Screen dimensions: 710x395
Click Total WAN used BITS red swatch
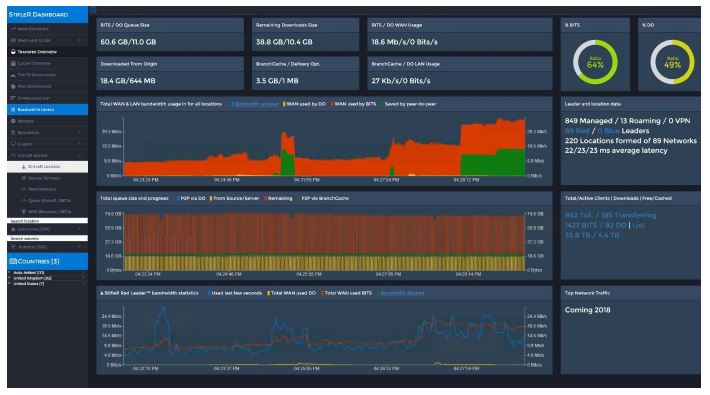click(322, 293)
